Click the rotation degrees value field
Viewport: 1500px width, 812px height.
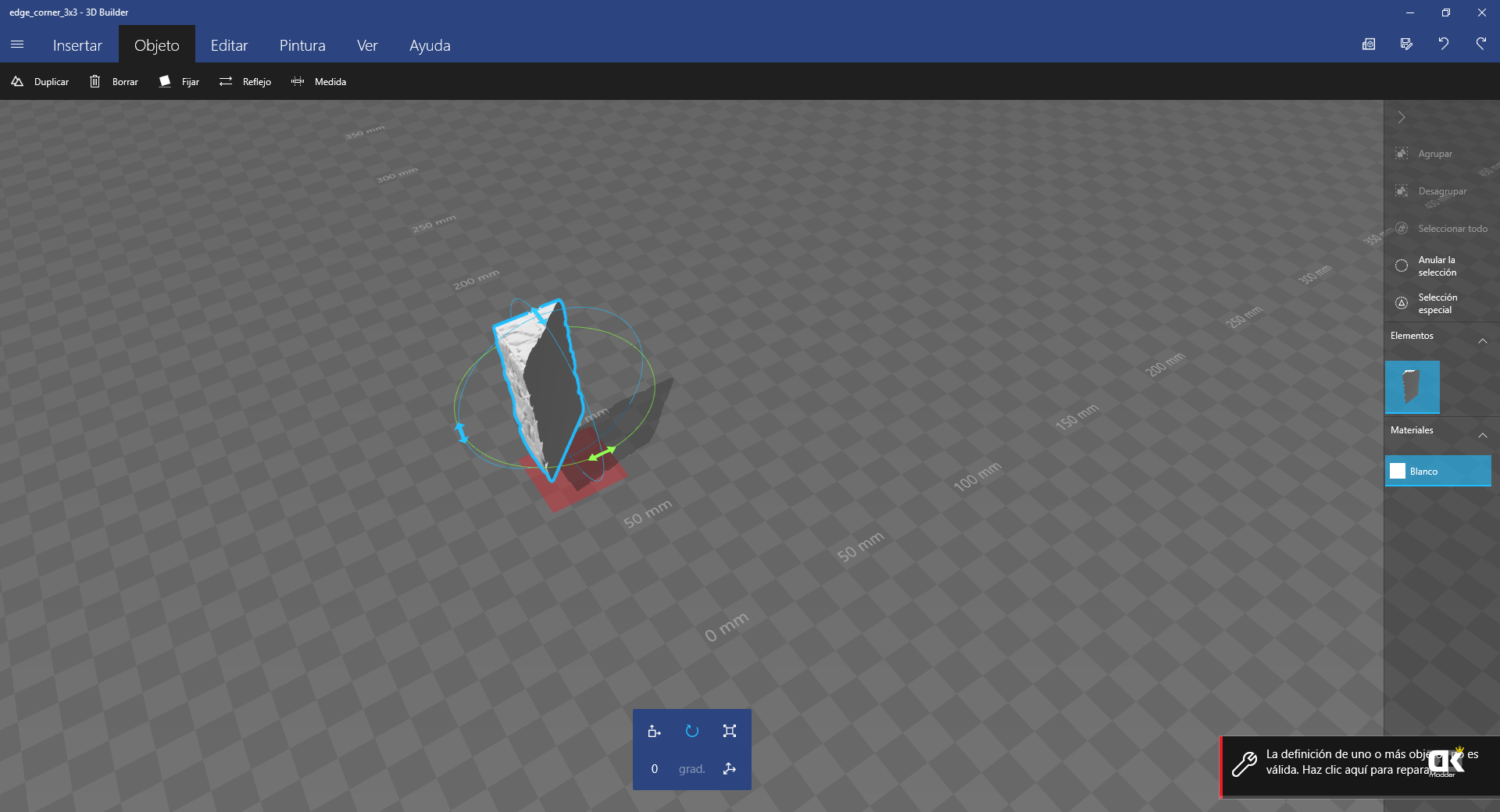[x=655, y=769]
